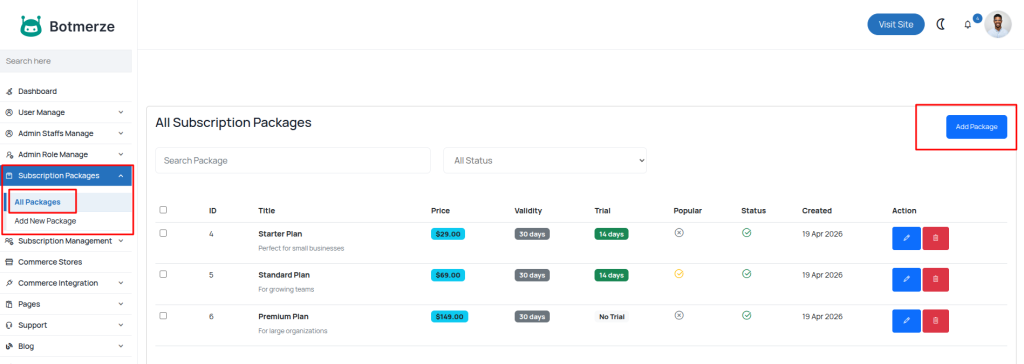
Task: Click the Admin Role Manage icon
Action: [x=9, y=155]
